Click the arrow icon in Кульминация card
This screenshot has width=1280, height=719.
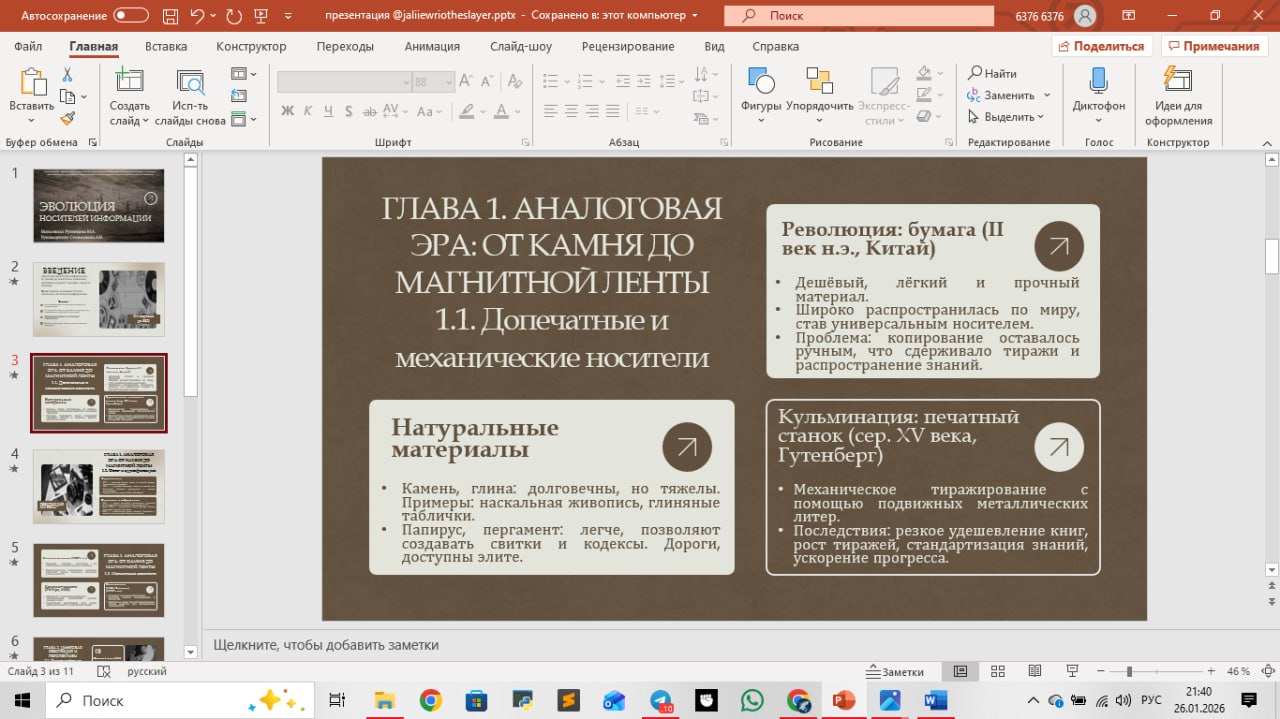1059,446
